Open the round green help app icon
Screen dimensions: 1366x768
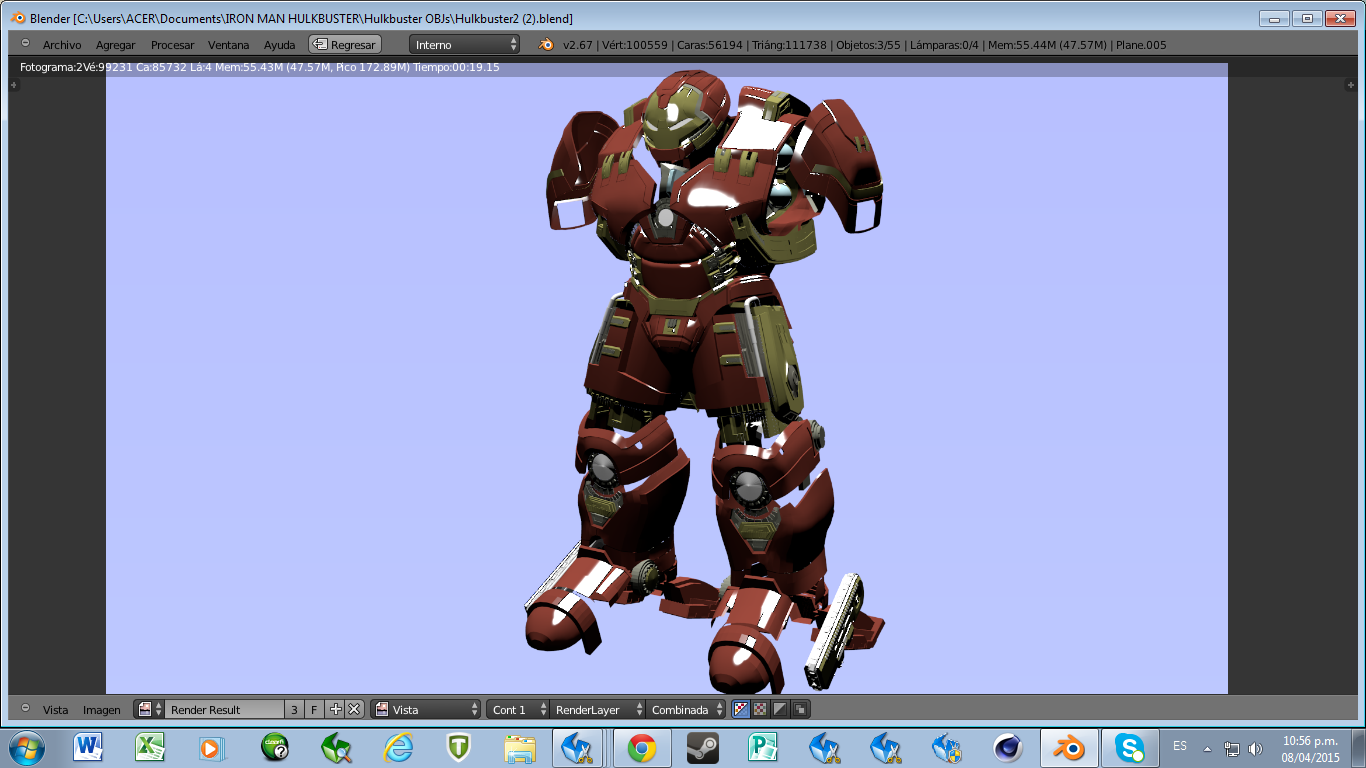tap(274, 747)
